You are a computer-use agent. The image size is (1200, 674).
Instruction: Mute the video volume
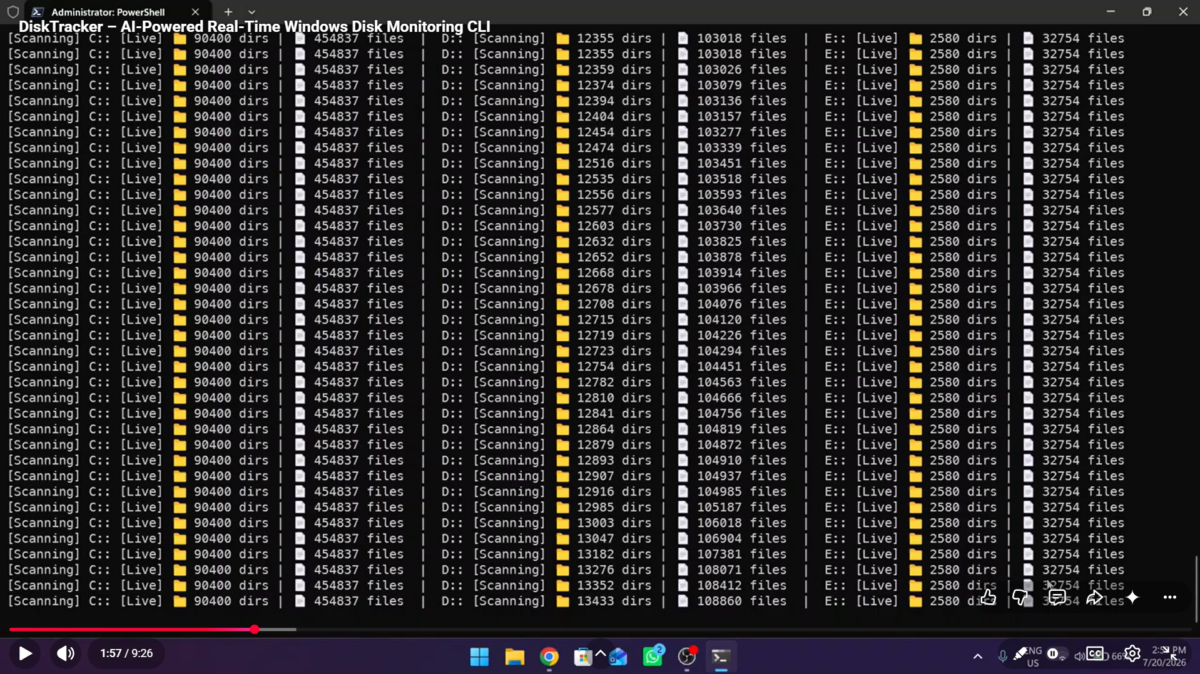click(65, 653)
